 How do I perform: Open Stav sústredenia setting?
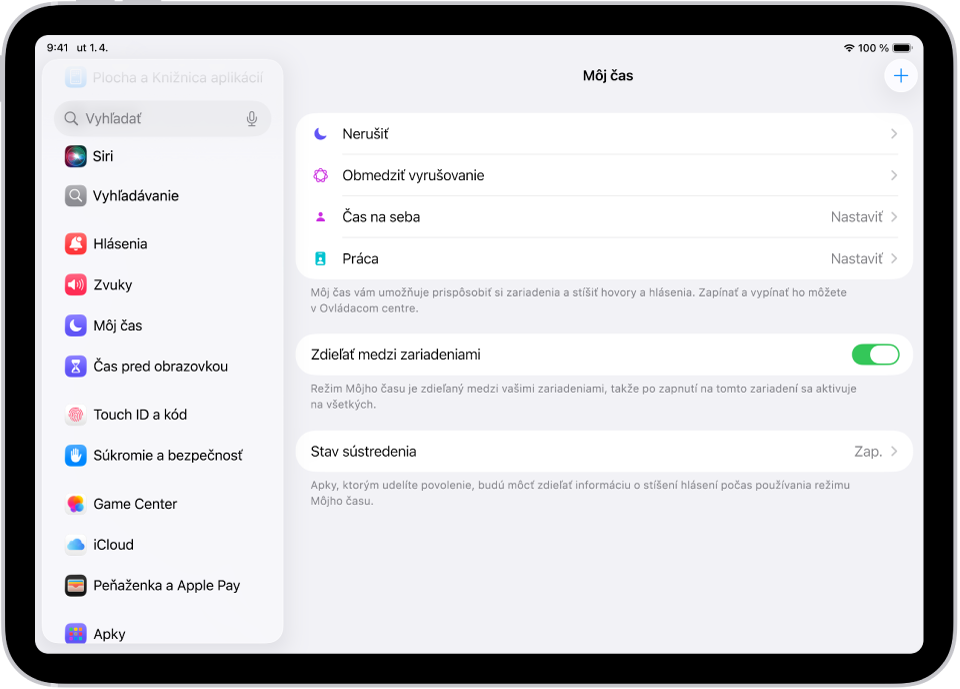pyautogui.click(x=604, y=451)
